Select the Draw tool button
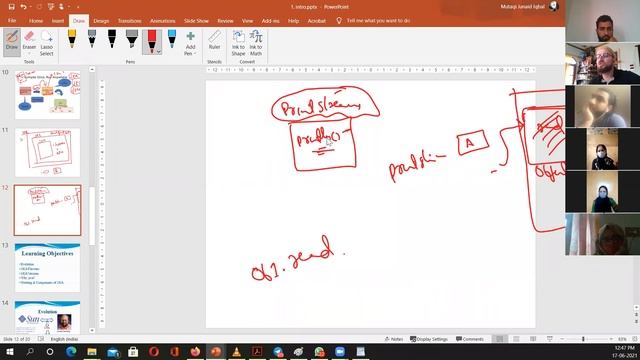Screen dimensions: 640x360 [12, 42]
